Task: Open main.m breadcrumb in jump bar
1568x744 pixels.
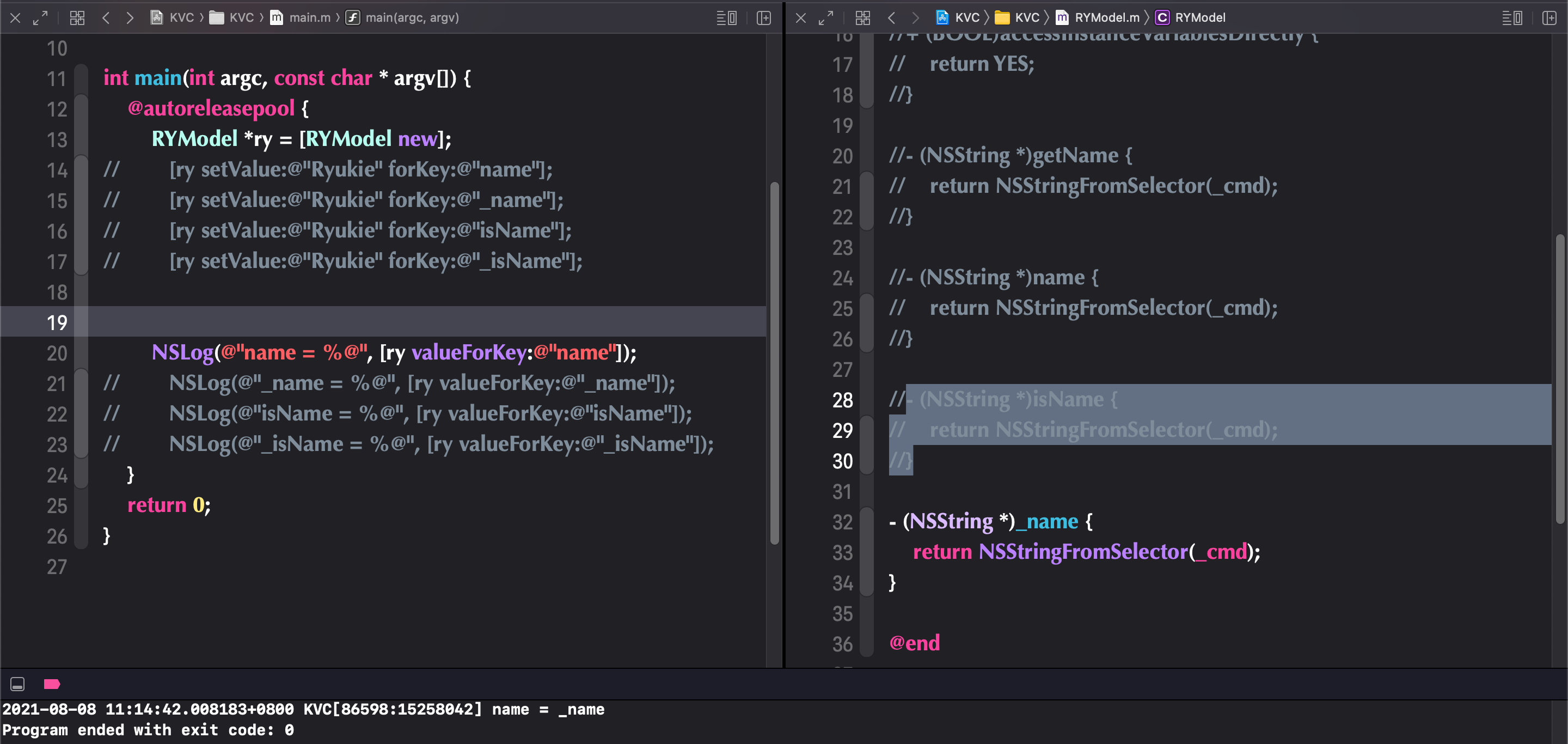Action: click(301, 17)
